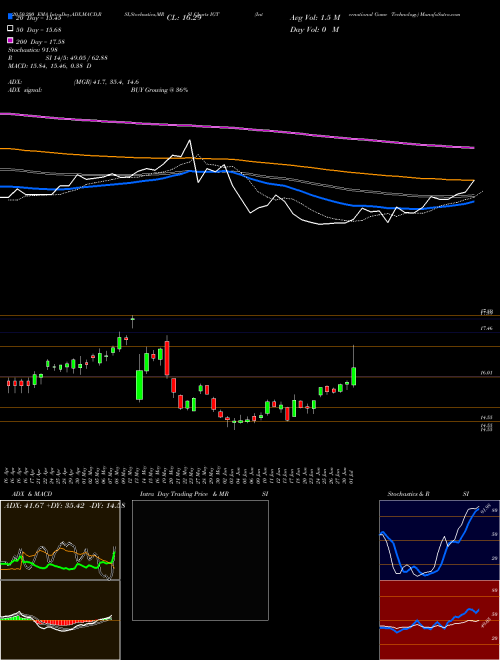
Task: Open the ADX indicator panel chart
Action: tap(60, 540)
